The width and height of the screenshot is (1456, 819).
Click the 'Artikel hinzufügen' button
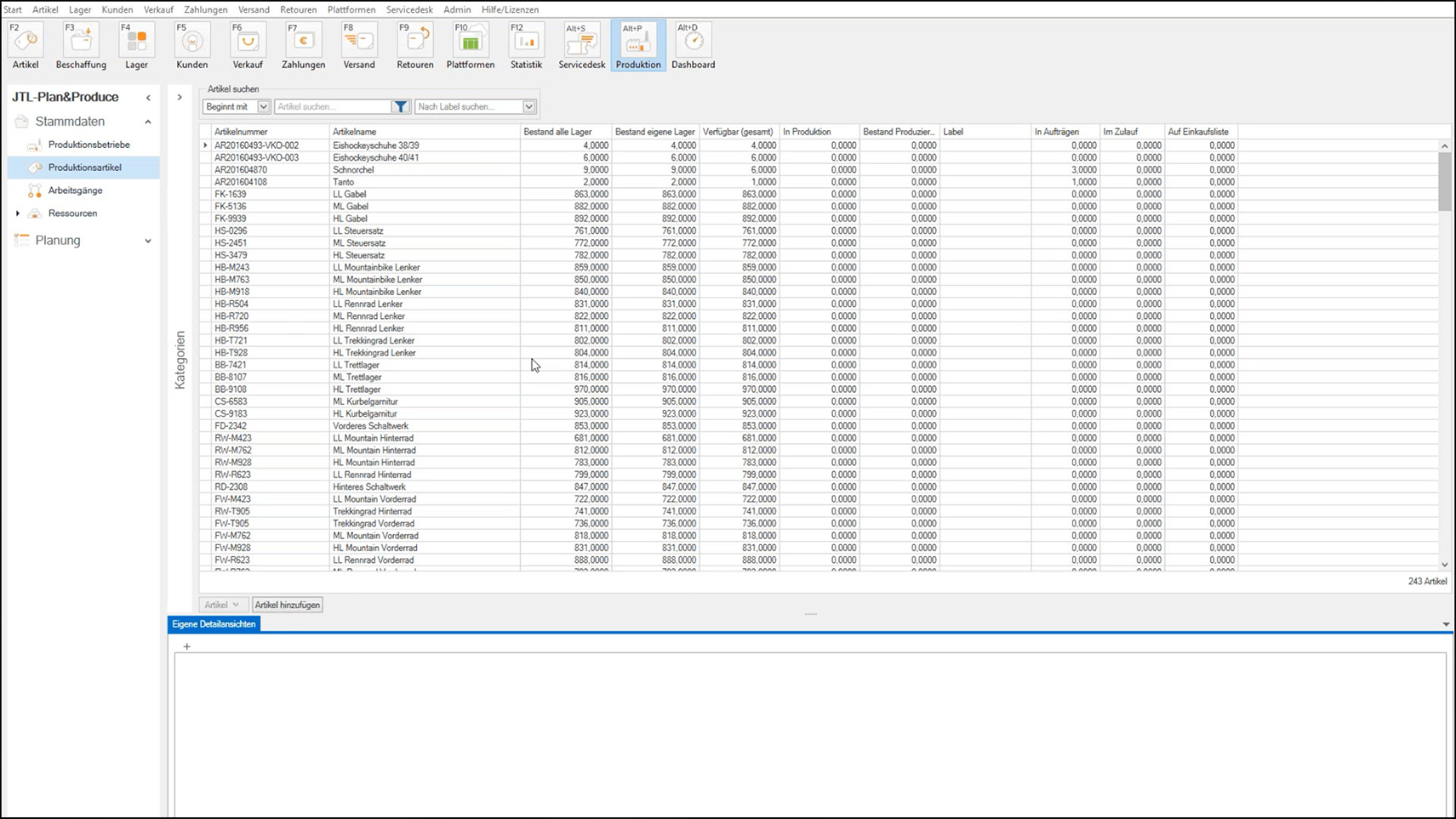288,605
